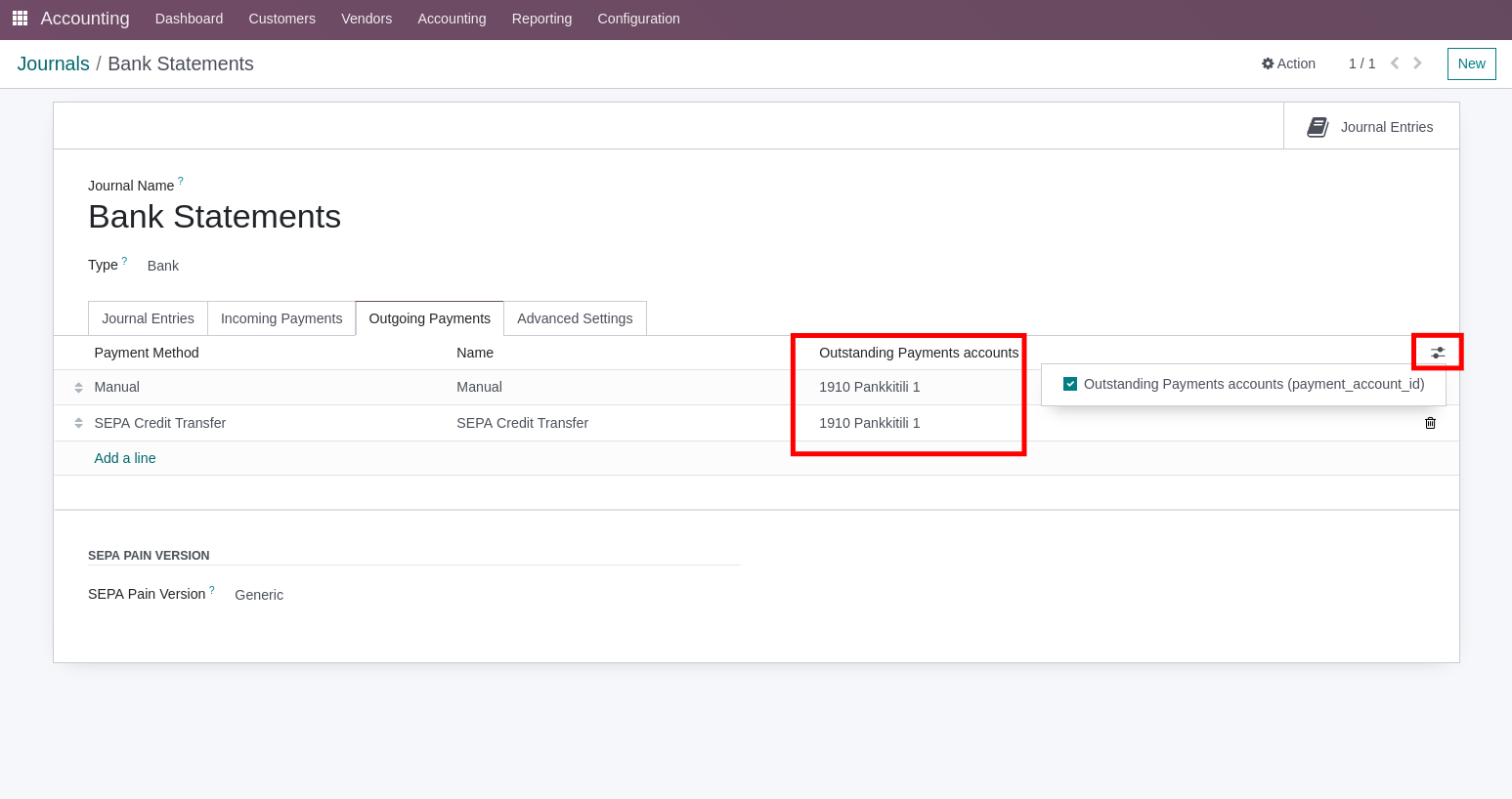The height and width of the screenshot is (799, 1512).
Task: Open the Journal Entries stat button
Action: [1371, 127]
